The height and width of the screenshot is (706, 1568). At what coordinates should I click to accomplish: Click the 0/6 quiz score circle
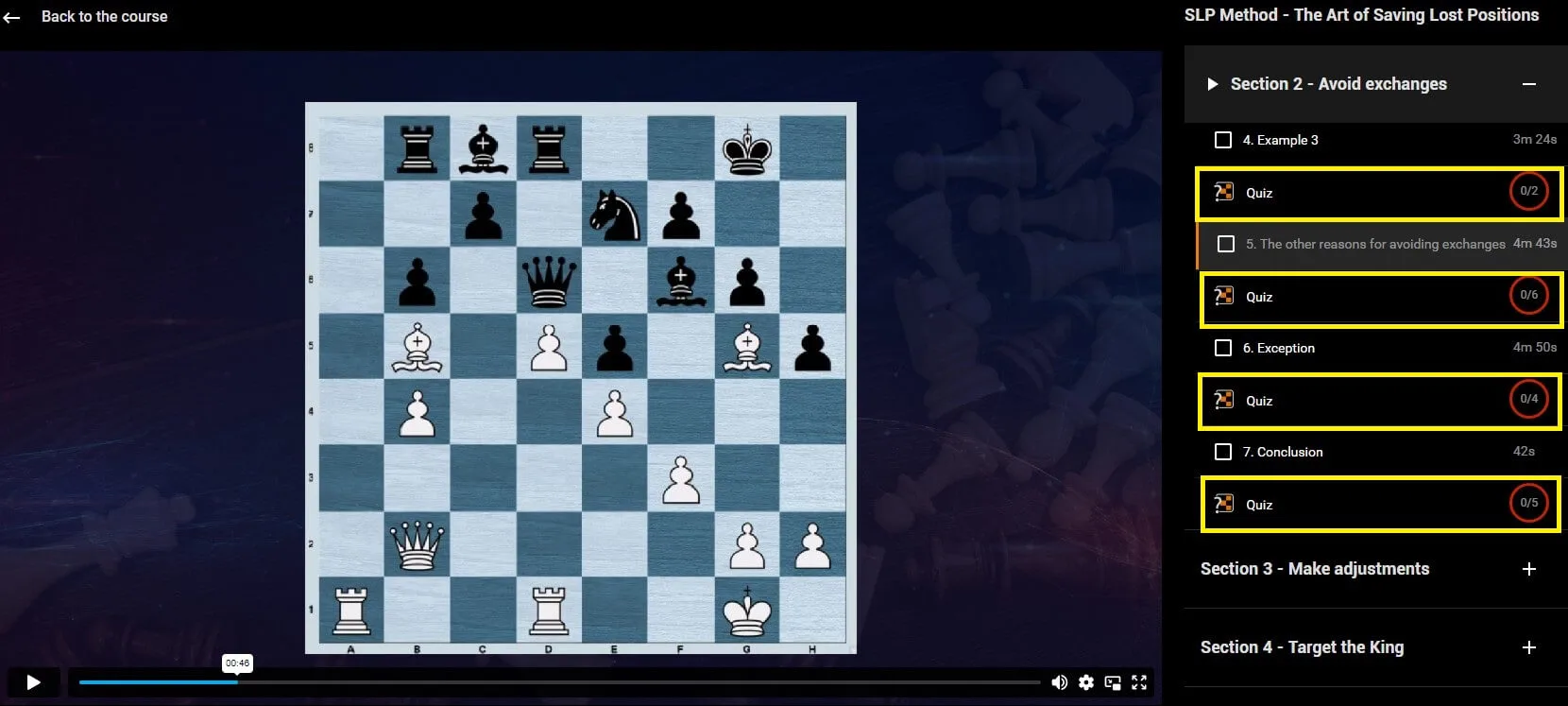click(1528, 295)
